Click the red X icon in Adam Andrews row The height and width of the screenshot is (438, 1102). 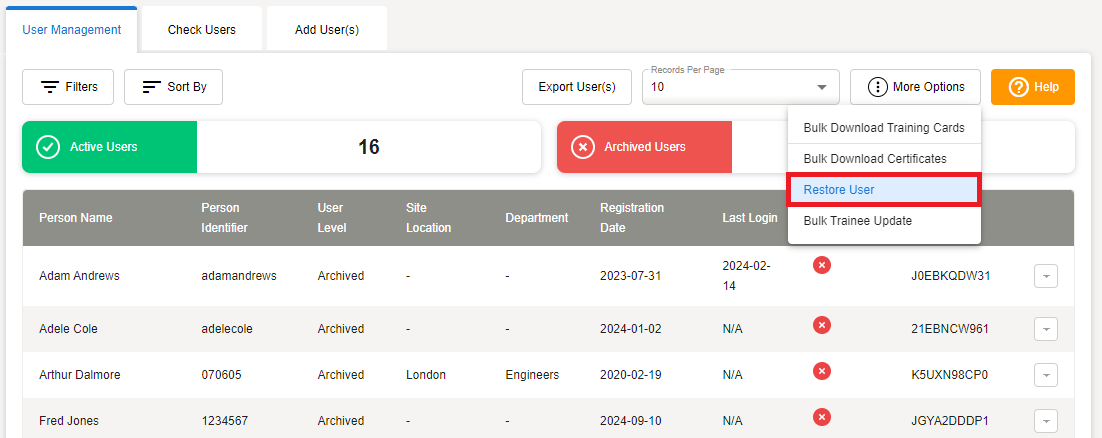click(x=822, y=265)
